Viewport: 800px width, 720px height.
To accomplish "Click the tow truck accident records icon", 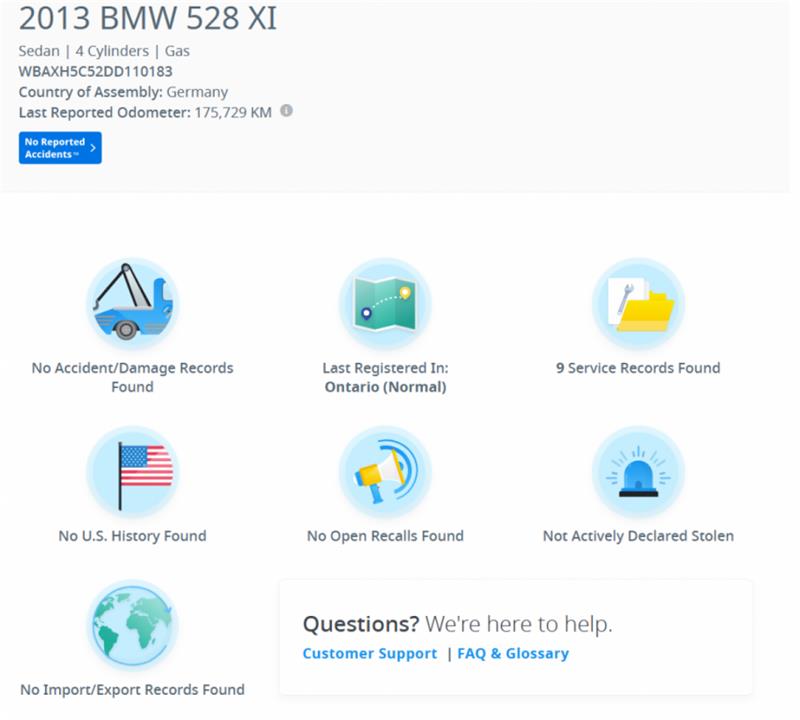I will point(133,307).
